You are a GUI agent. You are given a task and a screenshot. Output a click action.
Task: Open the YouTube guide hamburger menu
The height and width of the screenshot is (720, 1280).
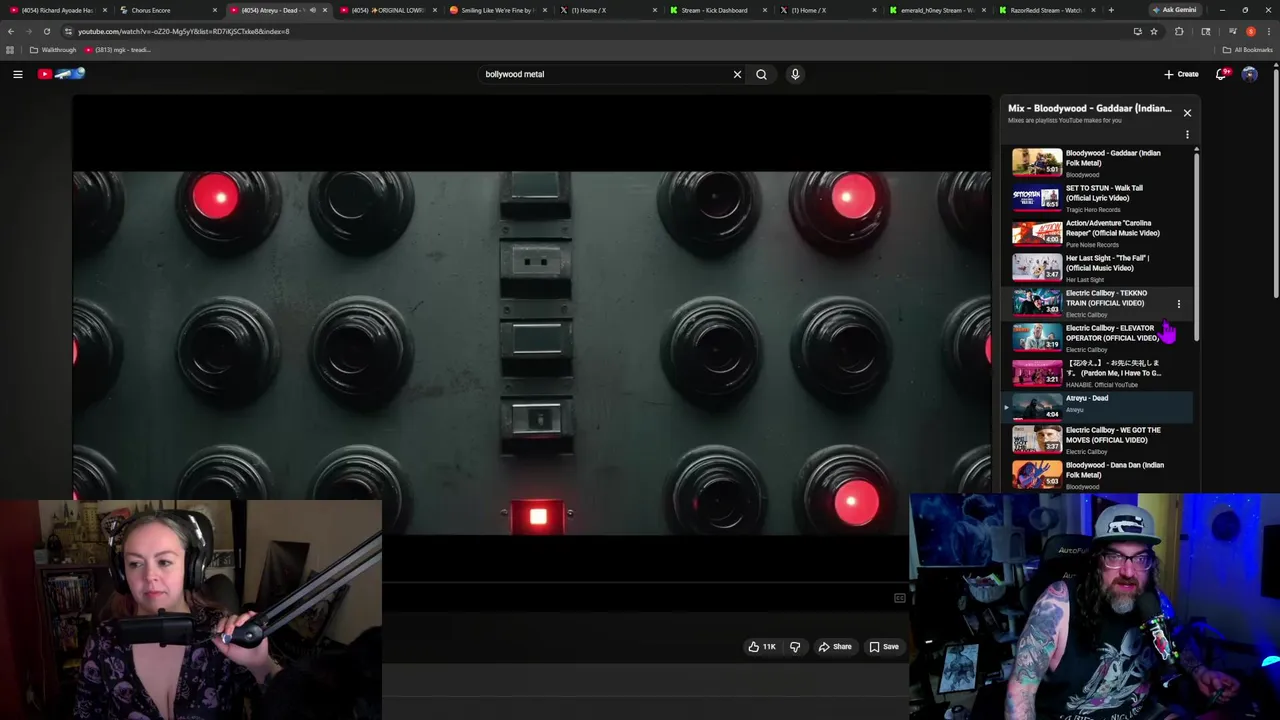(x=18, y=74)
